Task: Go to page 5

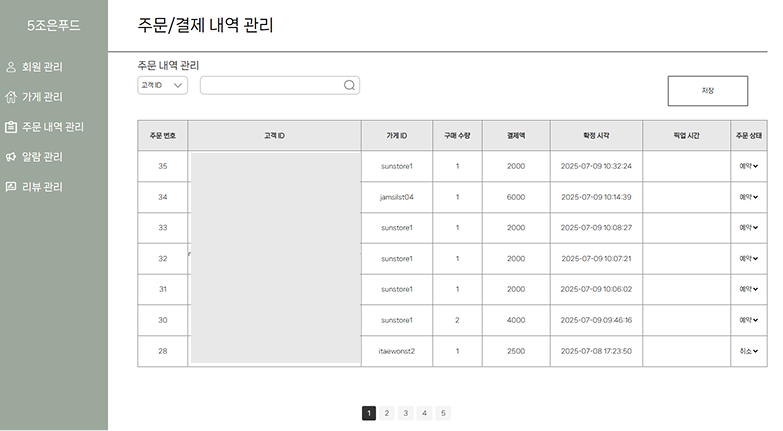Action: click(x=443, y=413)
